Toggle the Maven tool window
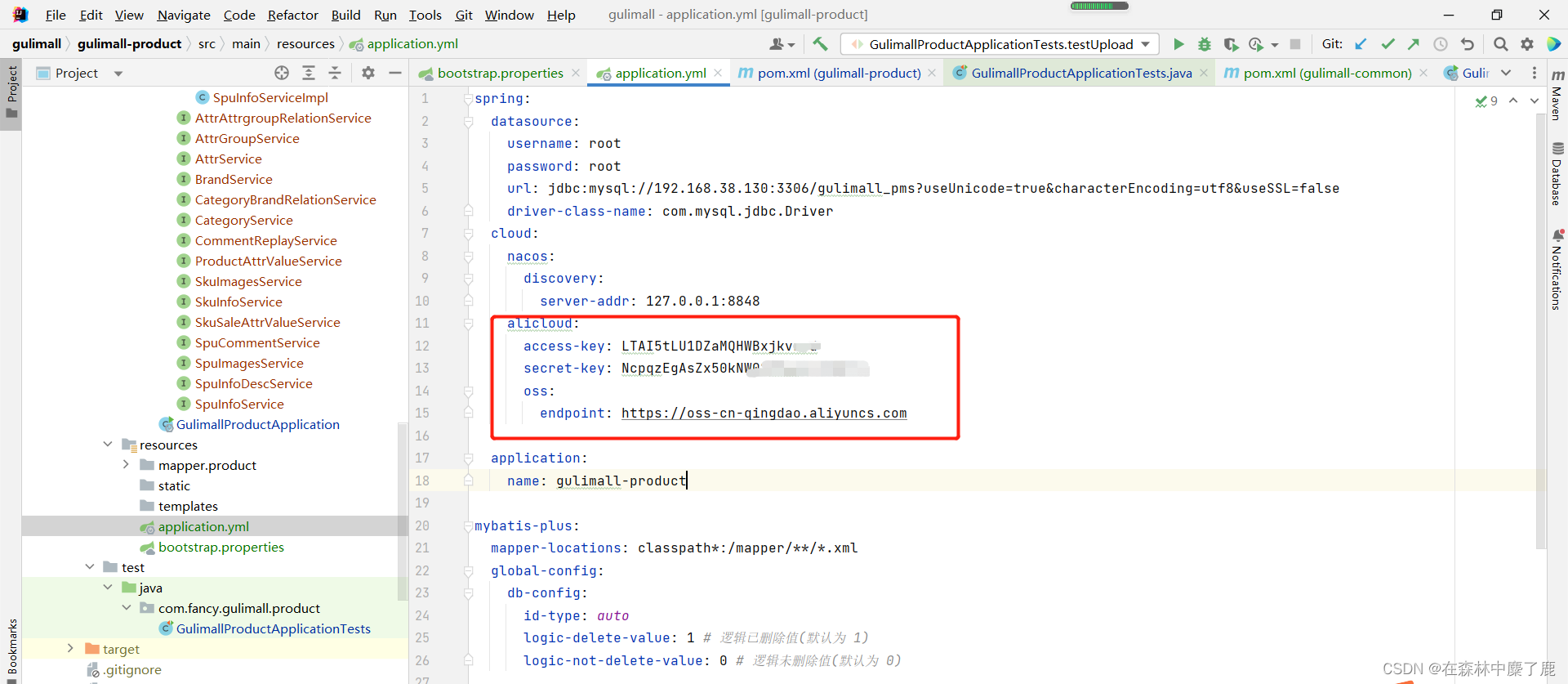Screen dimensions: 1568x684 tap(1557, 94)
